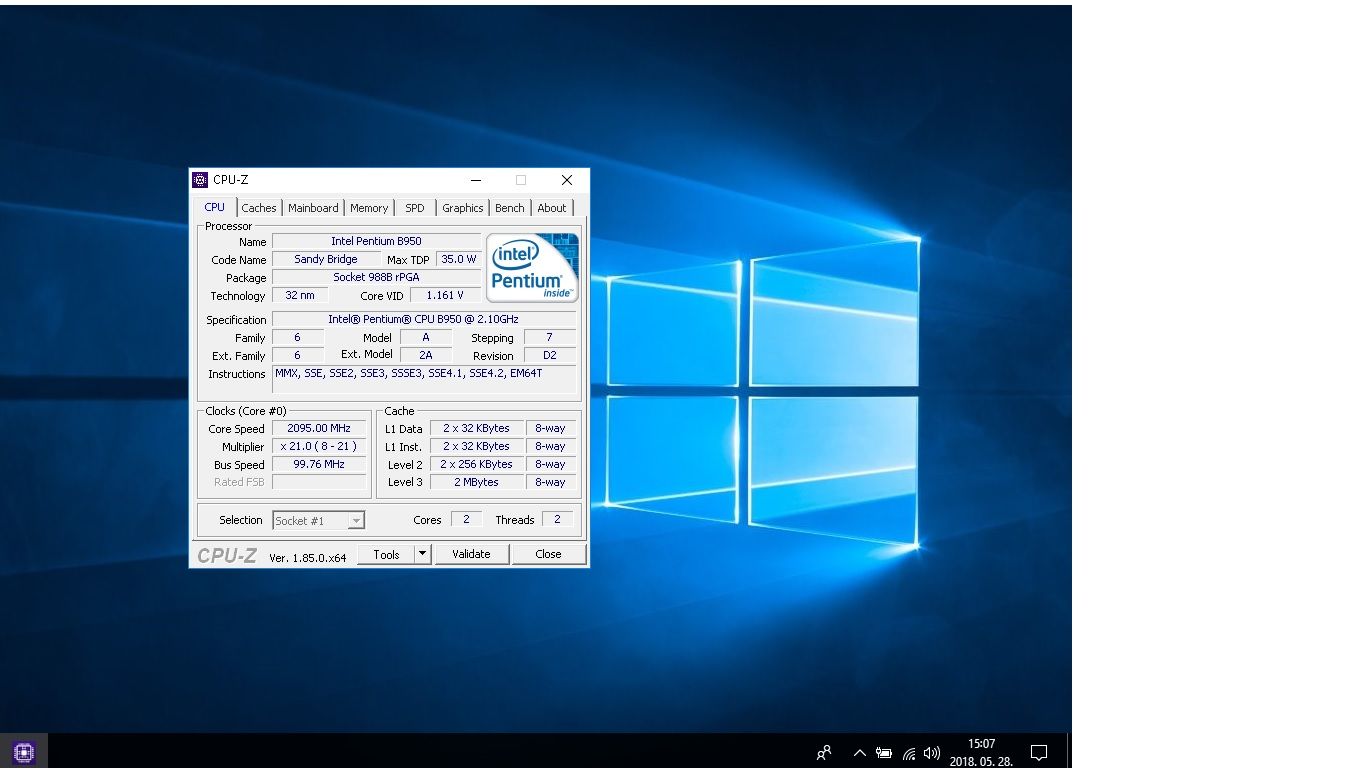Switch to the Graphics tab
Viewport: 1366px width, 768px height.
[463, 208]
